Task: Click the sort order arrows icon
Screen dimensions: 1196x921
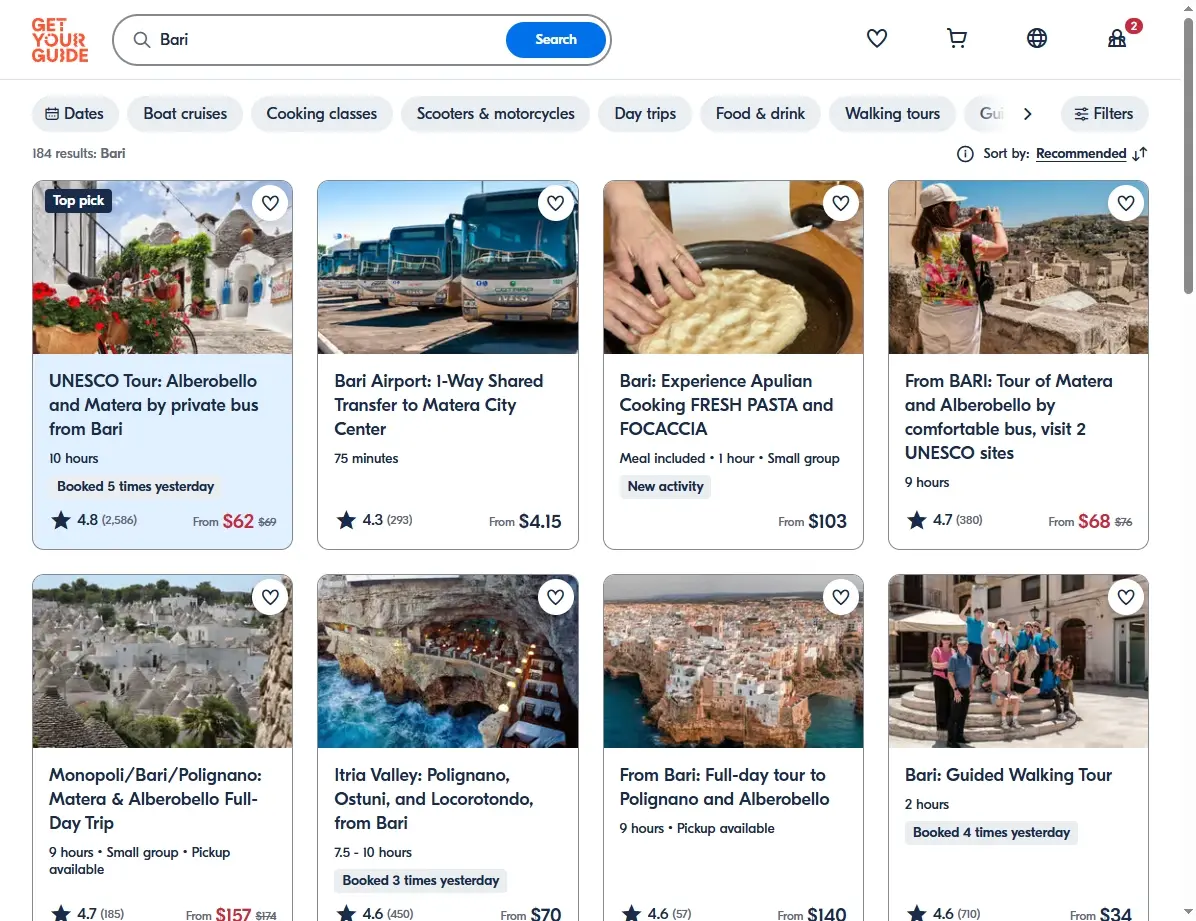Action: (x=1140, y=154)
